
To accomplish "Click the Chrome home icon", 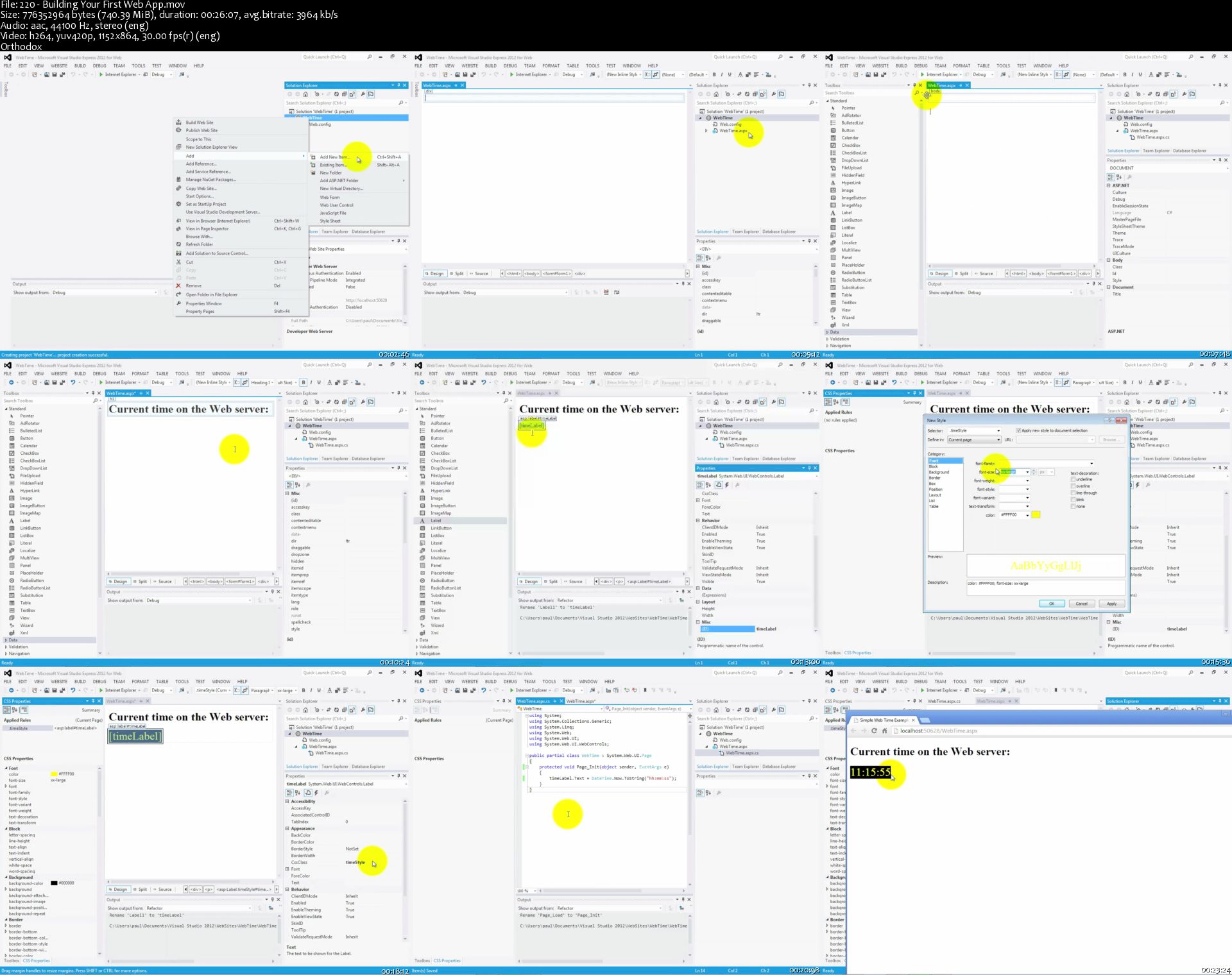I will pyautogui.click(x=884, y=731).
